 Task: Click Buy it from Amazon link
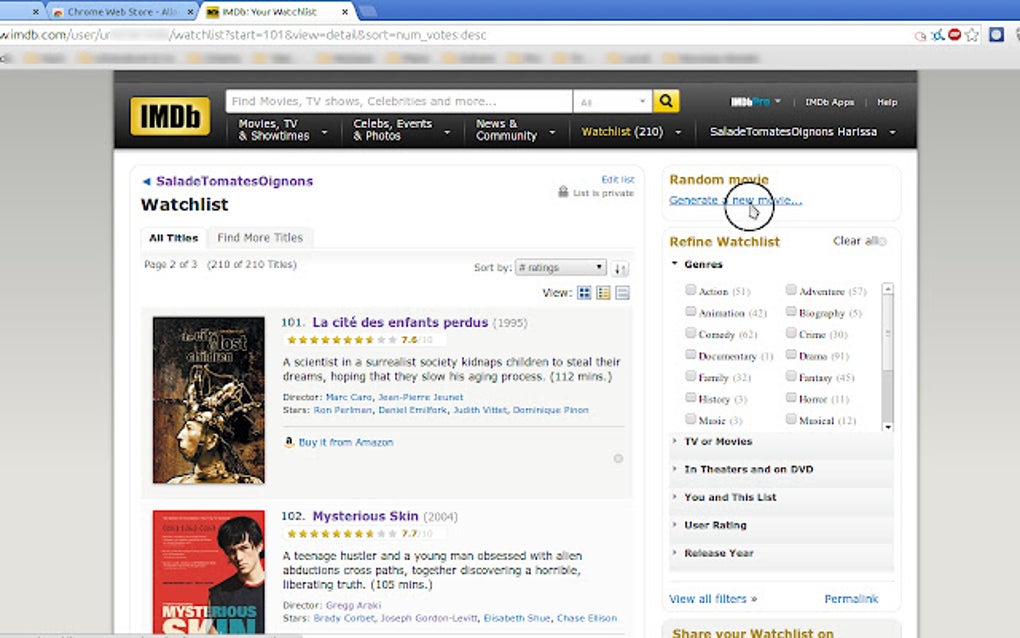[345, 442]
